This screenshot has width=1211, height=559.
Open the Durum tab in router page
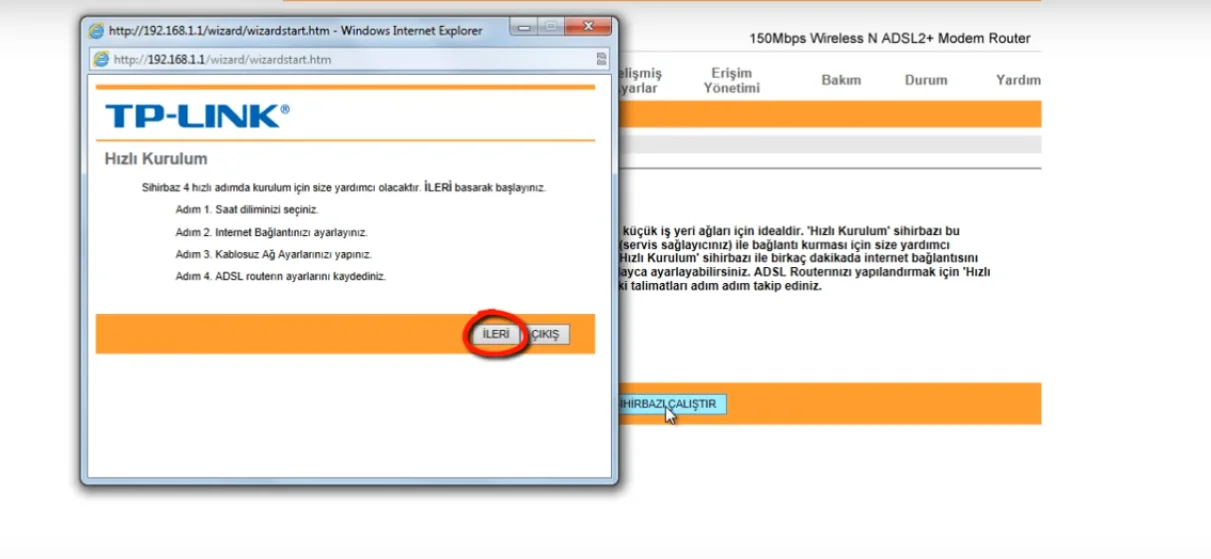[x=926, y=80]
